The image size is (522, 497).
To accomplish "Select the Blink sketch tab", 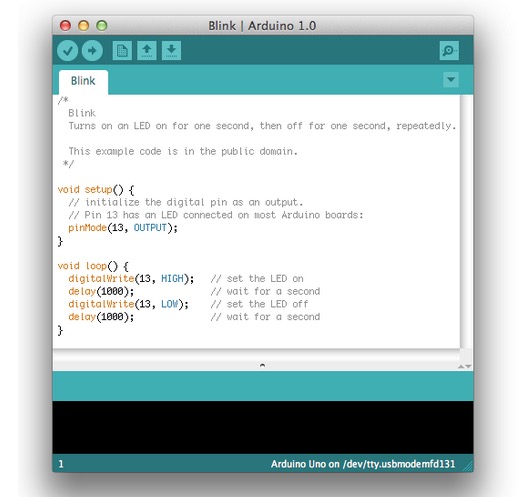I will coord(83,81).
